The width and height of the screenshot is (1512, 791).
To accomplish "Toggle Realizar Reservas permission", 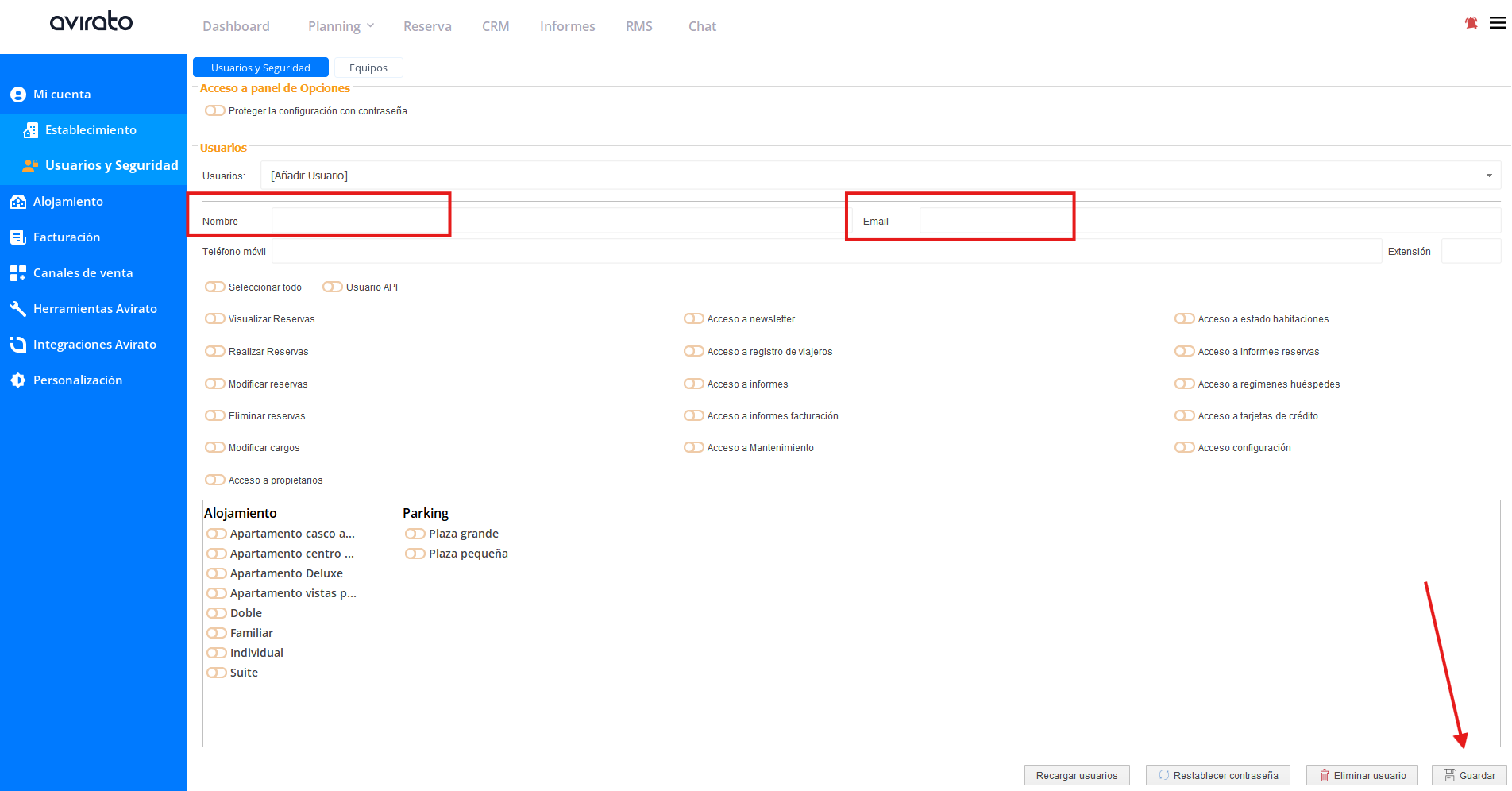I will pyautogui.click(x=214, y=351).
